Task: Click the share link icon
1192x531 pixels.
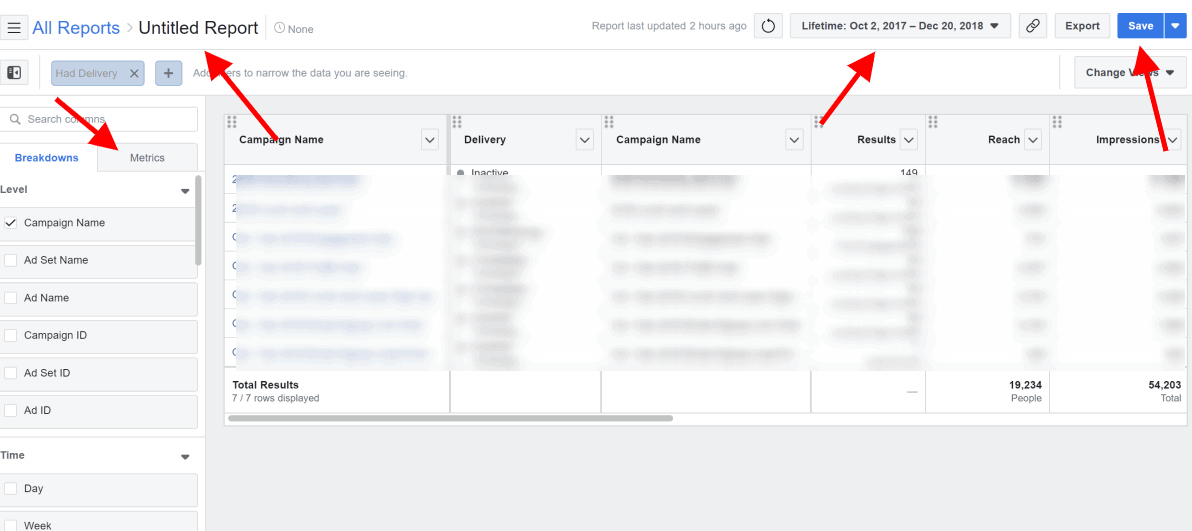Action: (x=1032, y=26)
